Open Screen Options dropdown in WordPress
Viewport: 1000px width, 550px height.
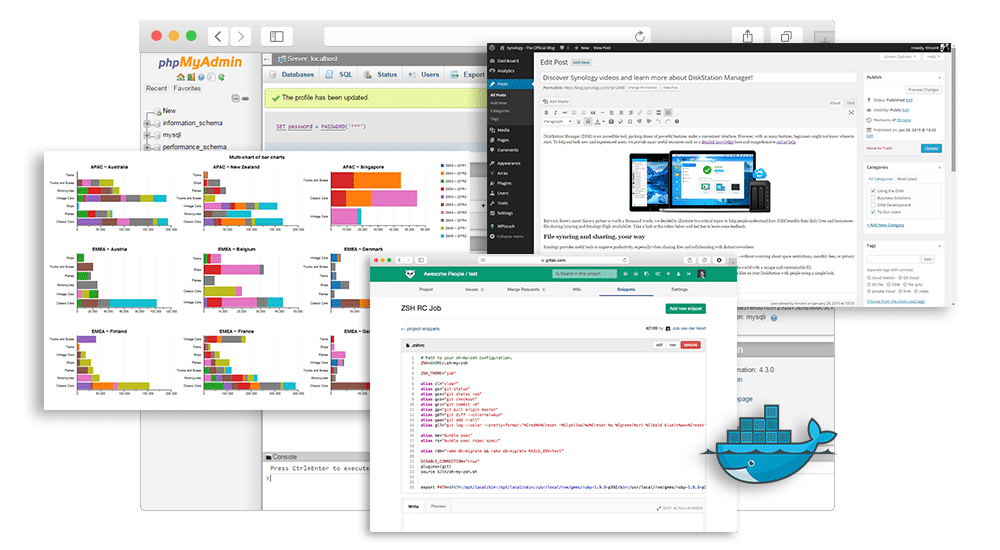pyautogui.click(x=900, y=57)
